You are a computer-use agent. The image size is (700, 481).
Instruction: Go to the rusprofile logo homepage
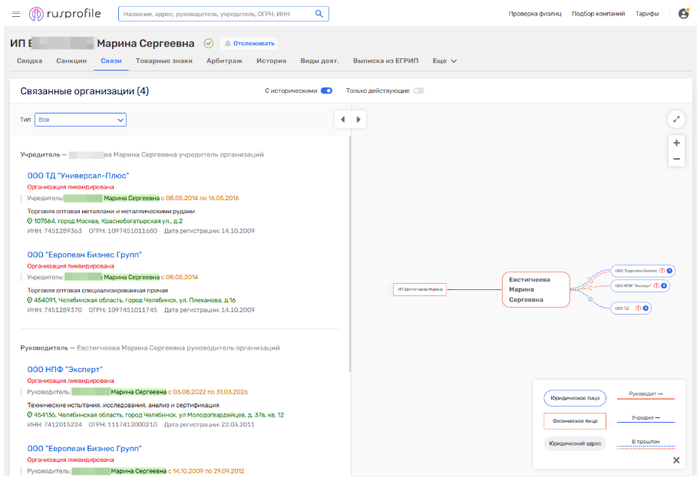click(65, 14)
